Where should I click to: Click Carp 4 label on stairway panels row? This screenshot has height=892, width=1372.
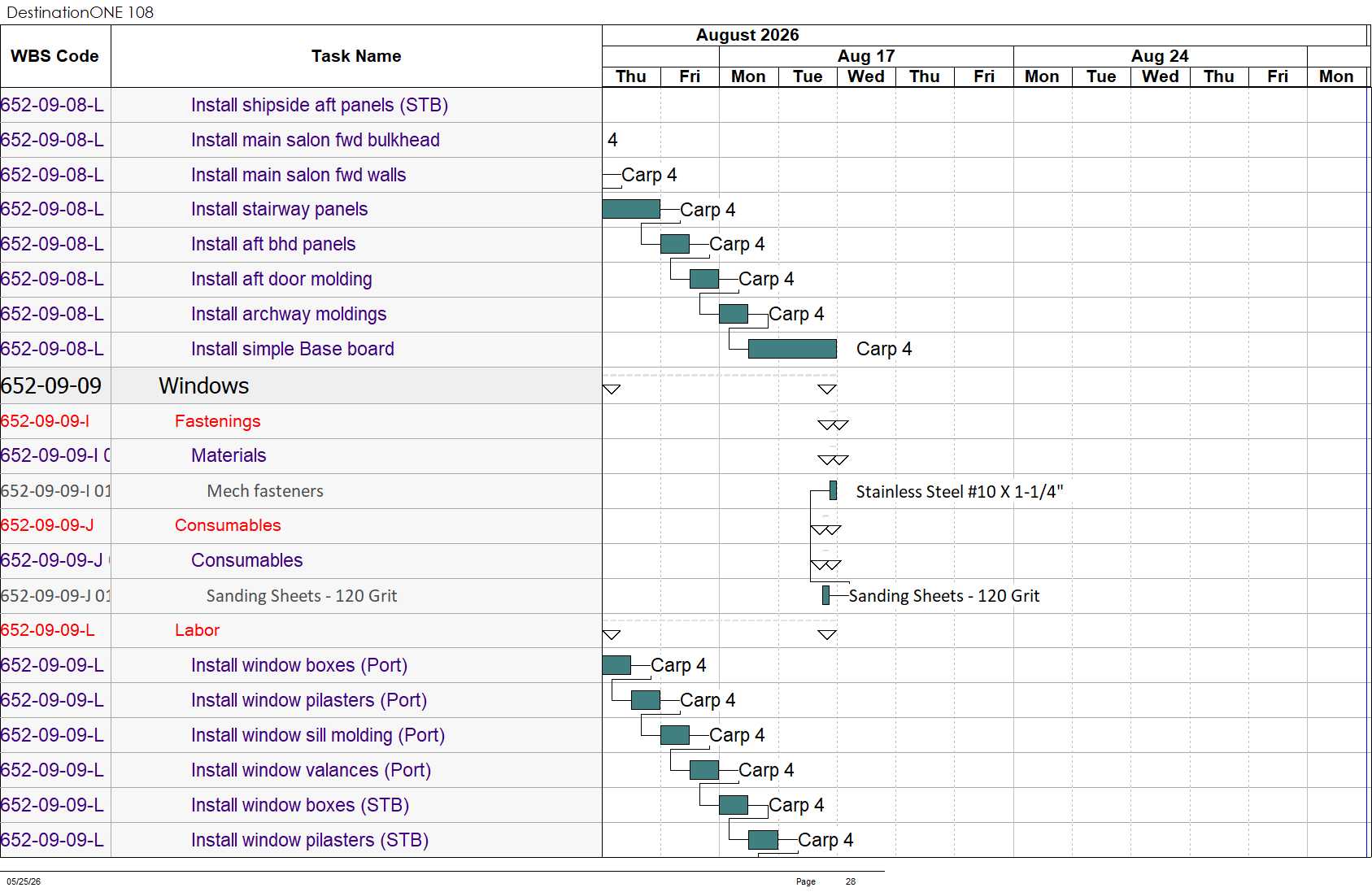coord(708,210)
